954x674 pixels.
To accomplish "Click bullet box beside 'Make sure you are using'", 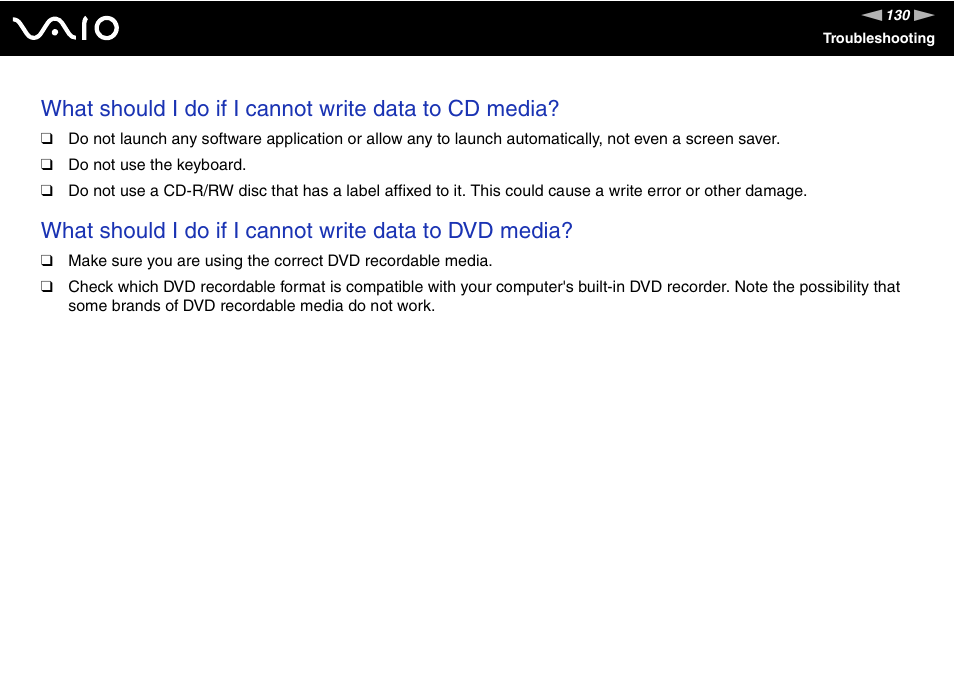I will point(47,261).
